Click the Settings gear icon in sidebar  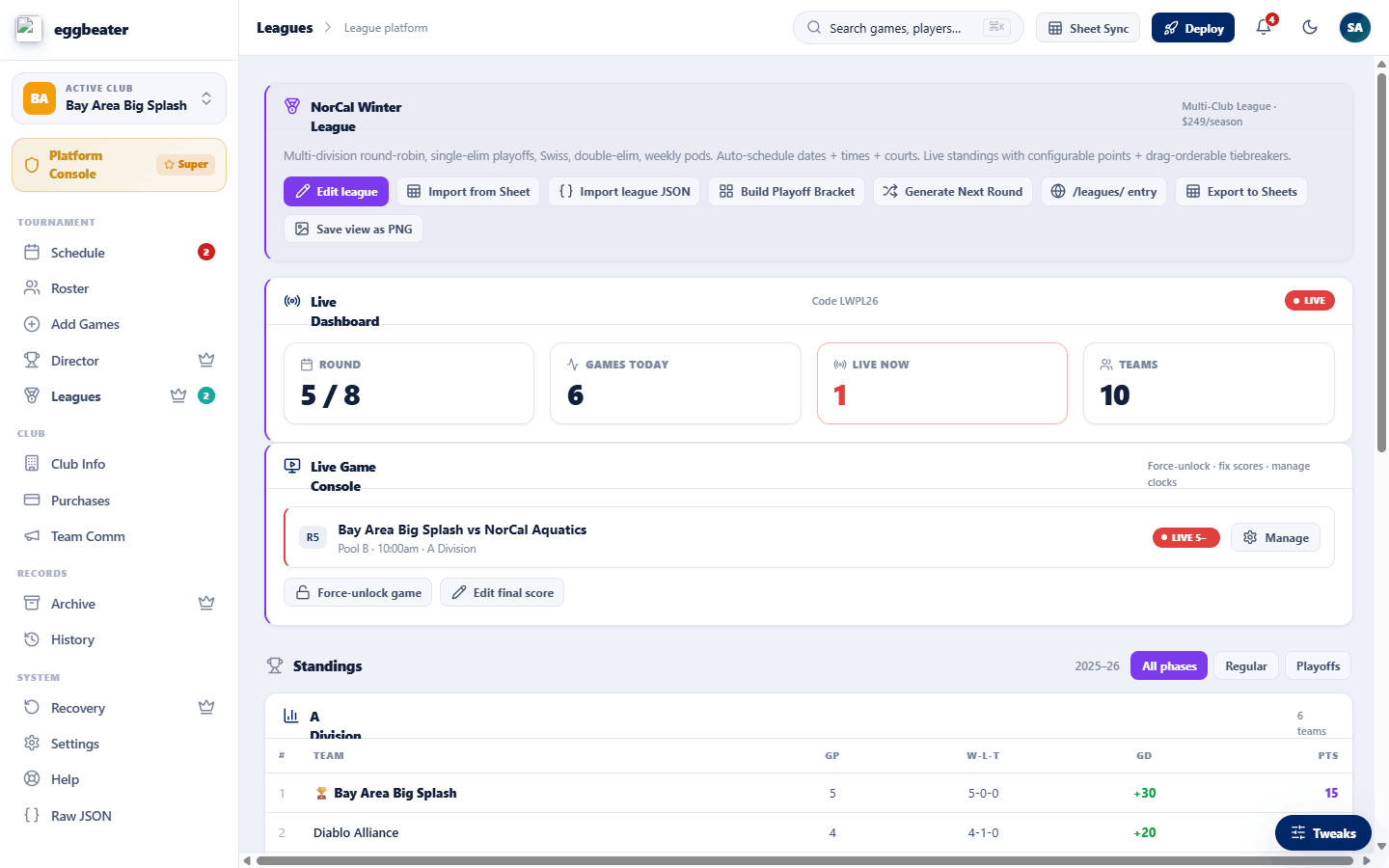coord(32,744)
